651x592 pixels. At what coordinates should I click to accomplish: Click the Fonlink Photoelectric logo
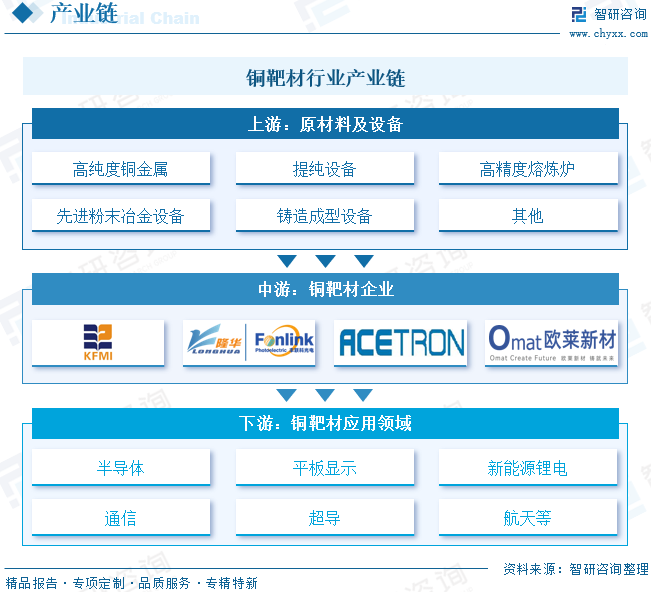[284, 341]
